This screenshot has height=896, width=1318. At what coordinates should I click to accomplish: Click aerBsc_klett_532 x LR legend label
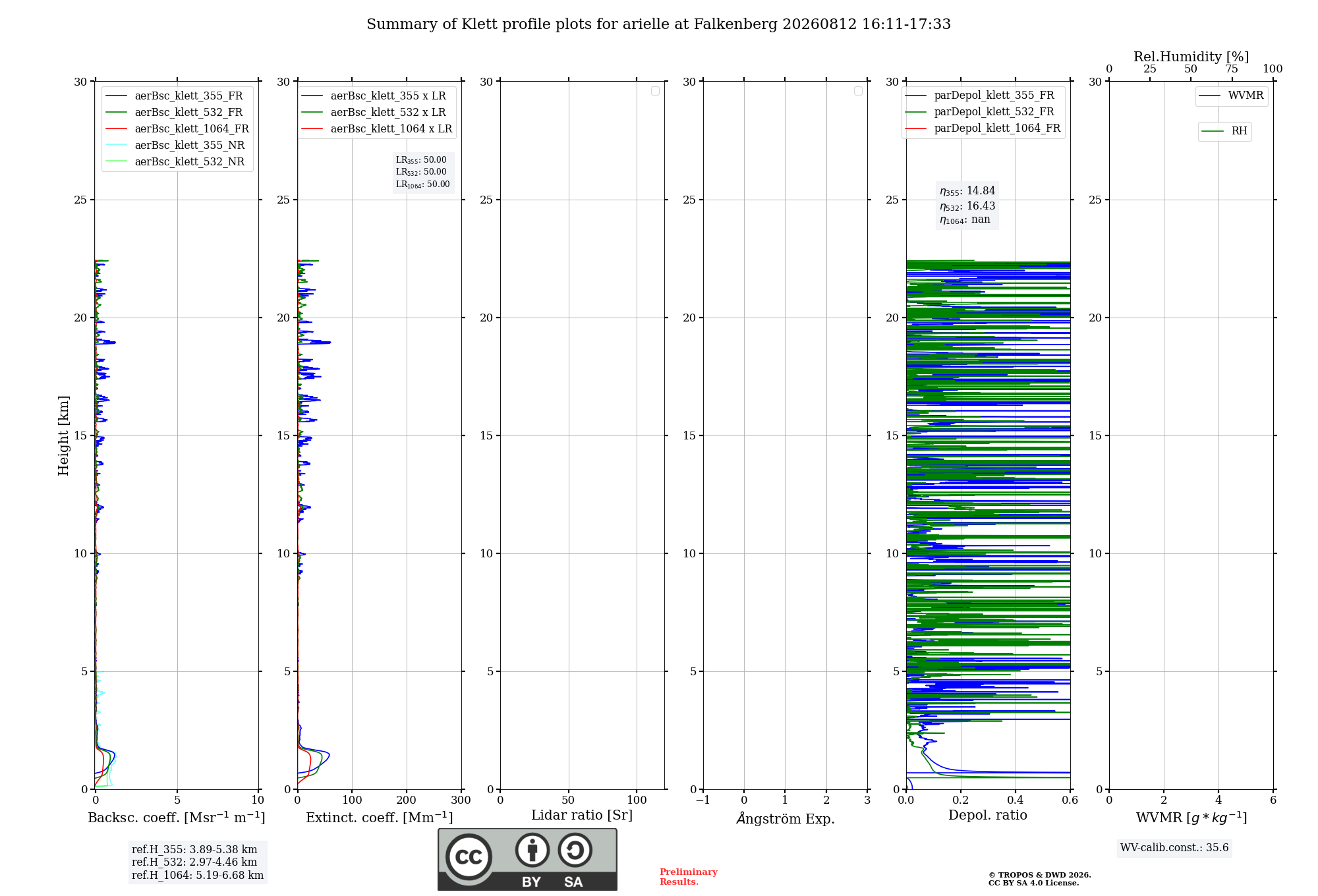click(x=388, y=112)
